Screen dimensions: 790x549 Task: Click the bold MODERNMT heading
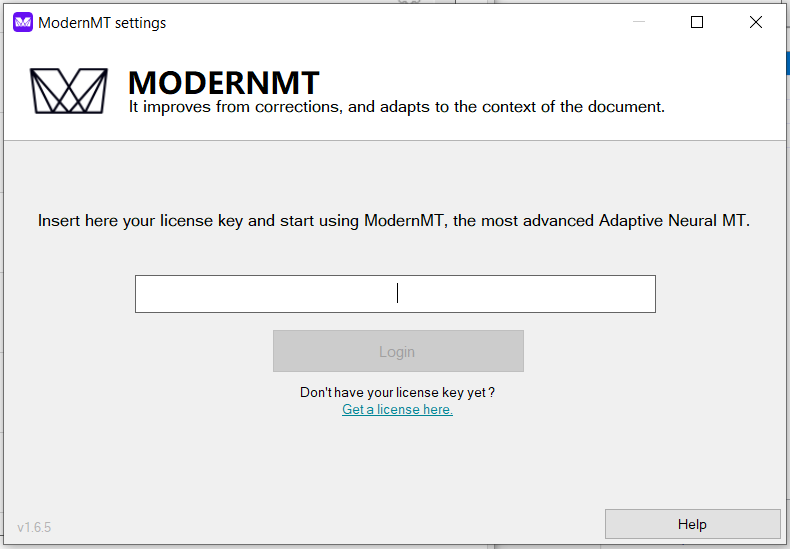coord(224,82)
